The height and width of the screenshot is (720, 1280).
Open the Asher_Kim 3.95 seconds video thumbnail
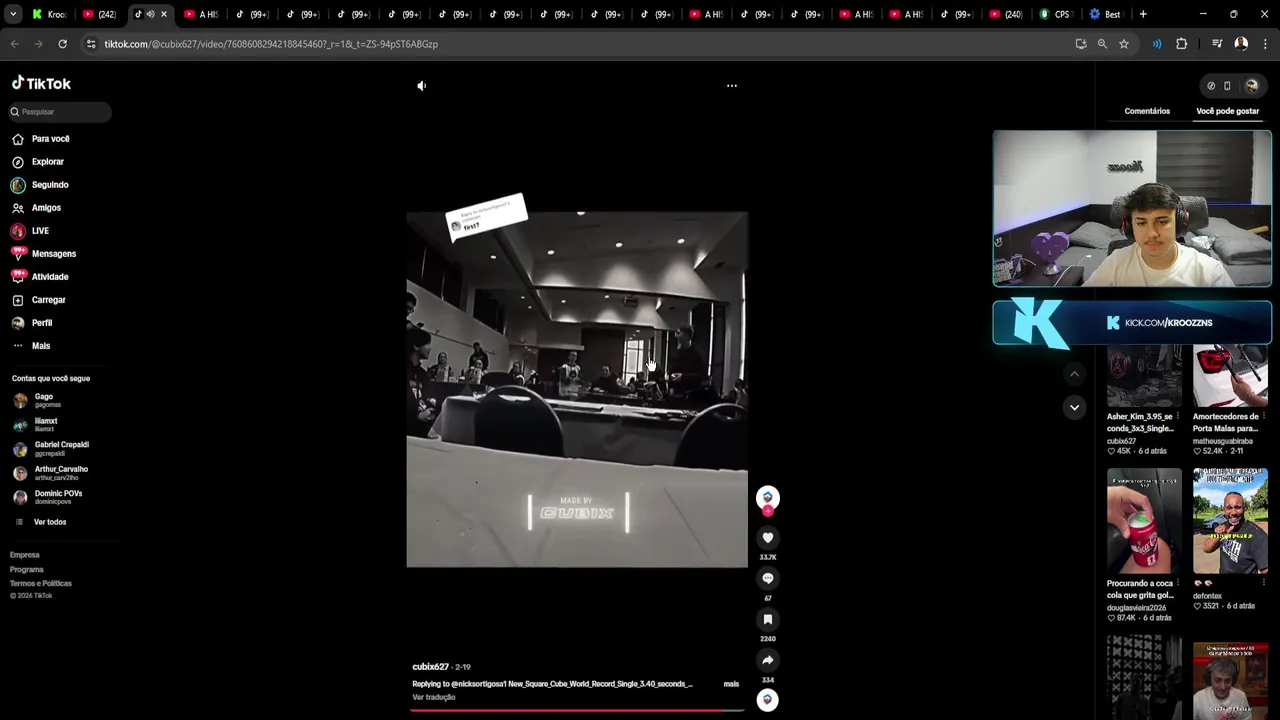click(1144, 376)
